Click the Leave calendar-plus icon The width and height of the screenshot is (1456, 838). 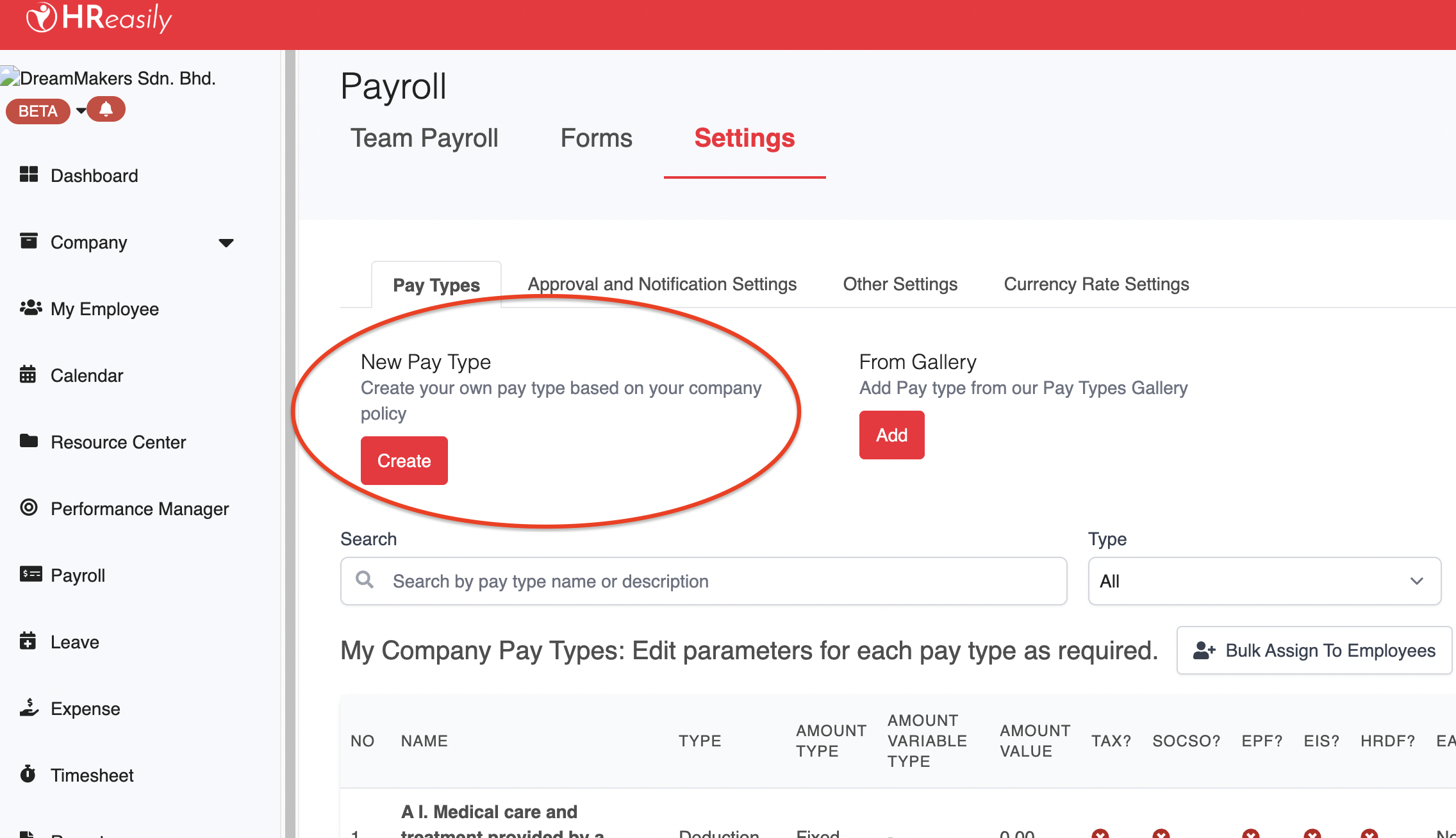[28, 641]
